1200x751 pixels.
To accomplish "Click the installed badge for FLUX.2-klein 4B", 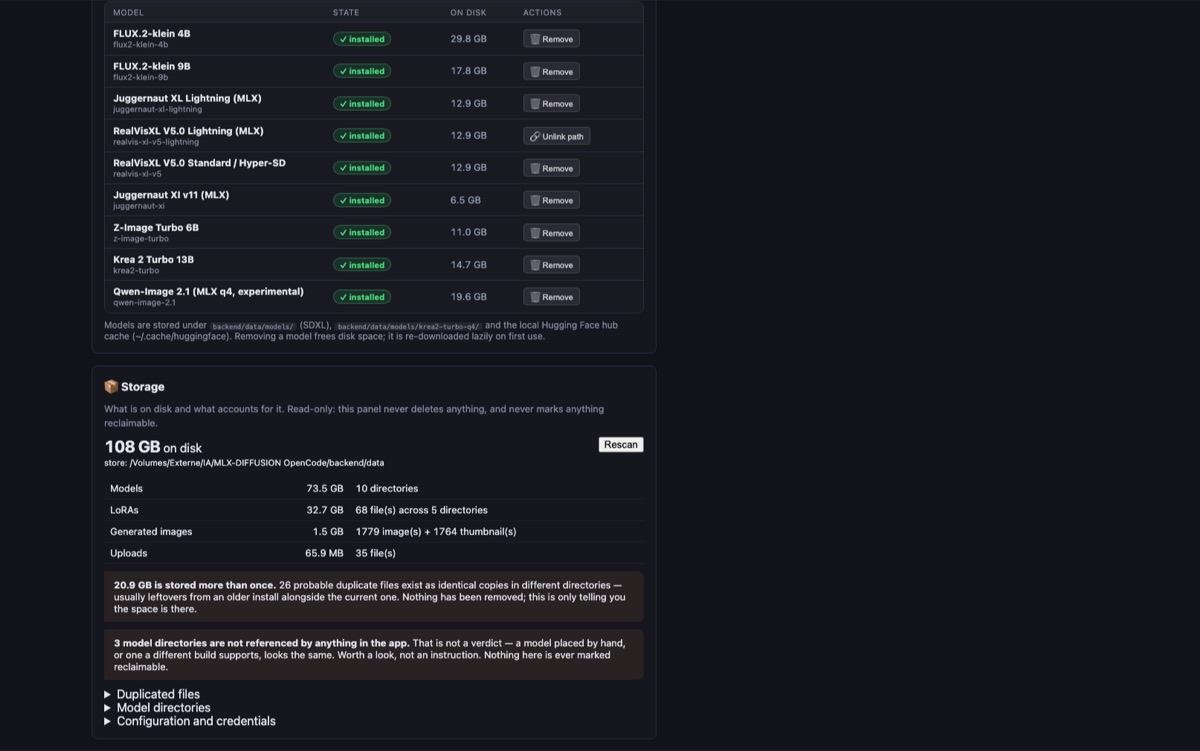I will click(x=362, y=39).
